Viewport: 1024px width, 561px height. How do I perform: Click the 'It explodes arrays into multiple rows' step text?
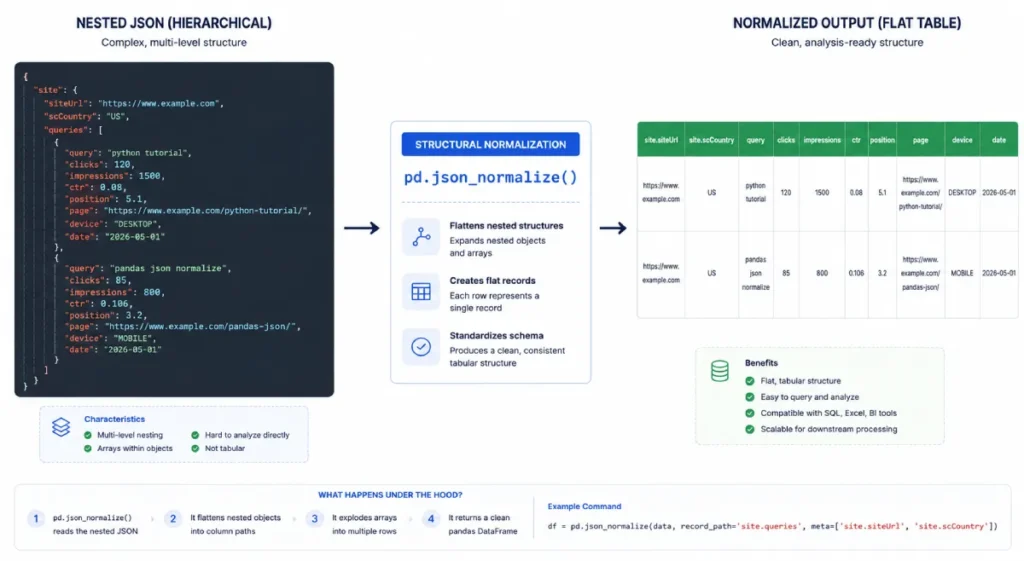pyautogui.click(x=364, y=524)
